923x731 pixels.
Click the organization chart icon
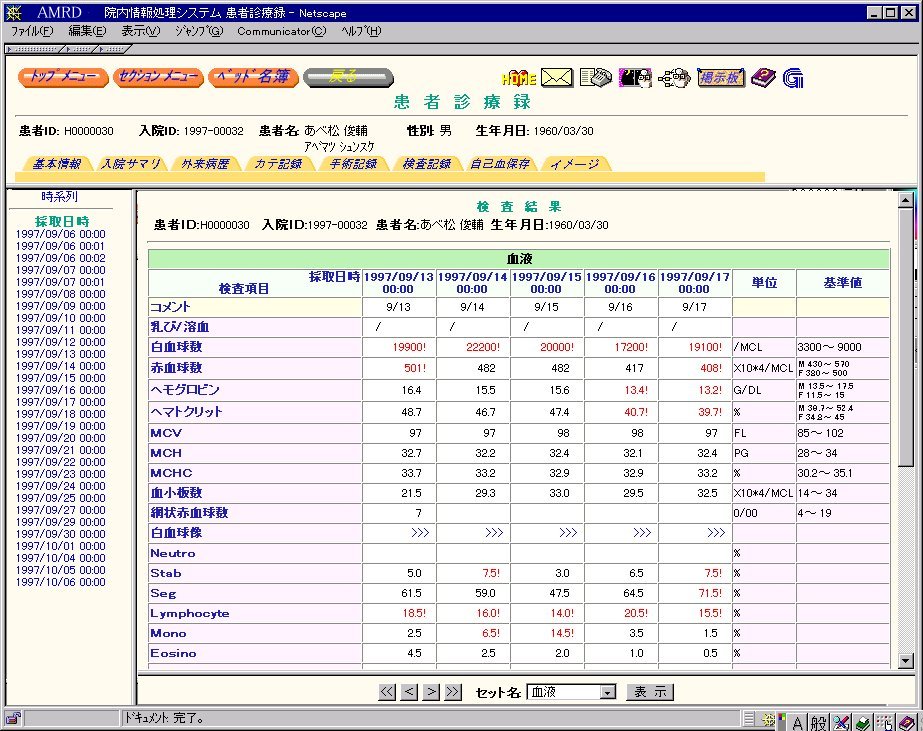pyautogui.click(x=675, y=78)
